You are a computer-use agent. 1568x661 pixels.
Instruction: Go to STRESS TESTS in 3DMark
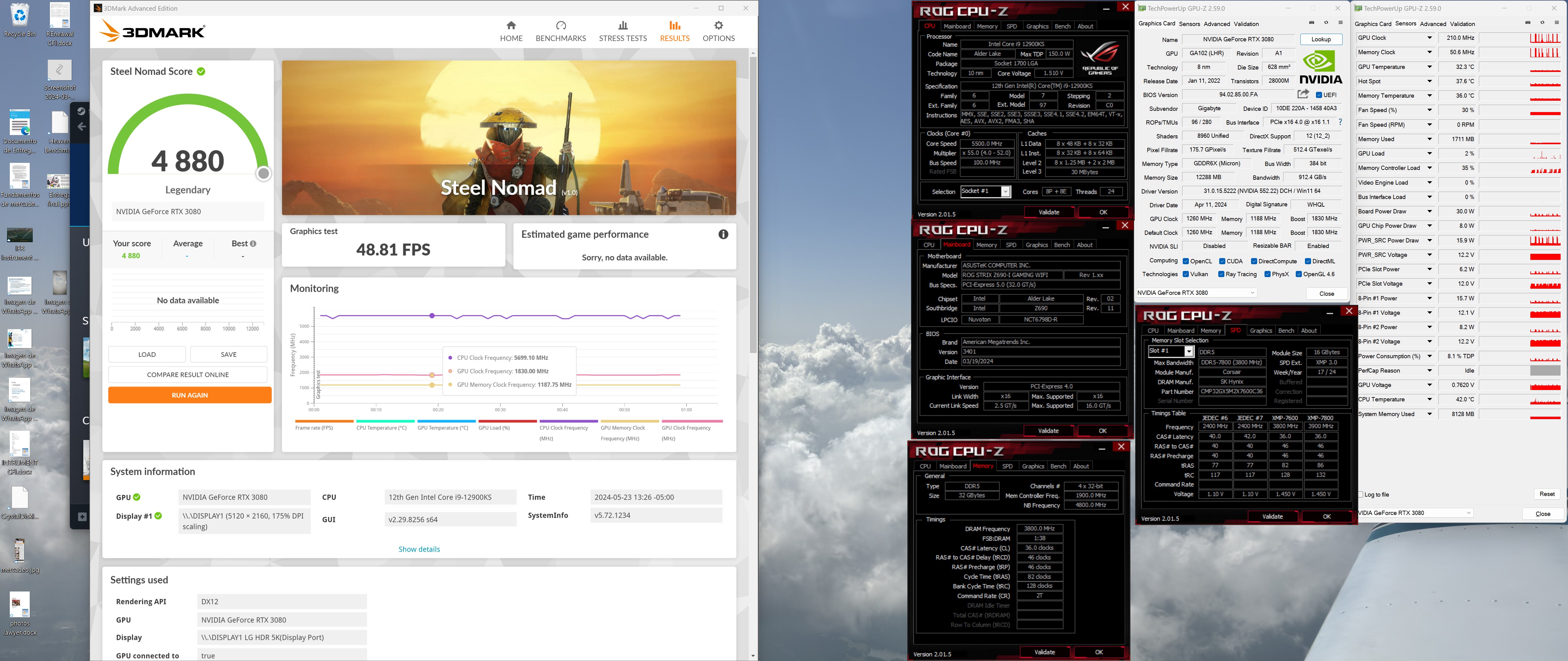pos(623,31)
